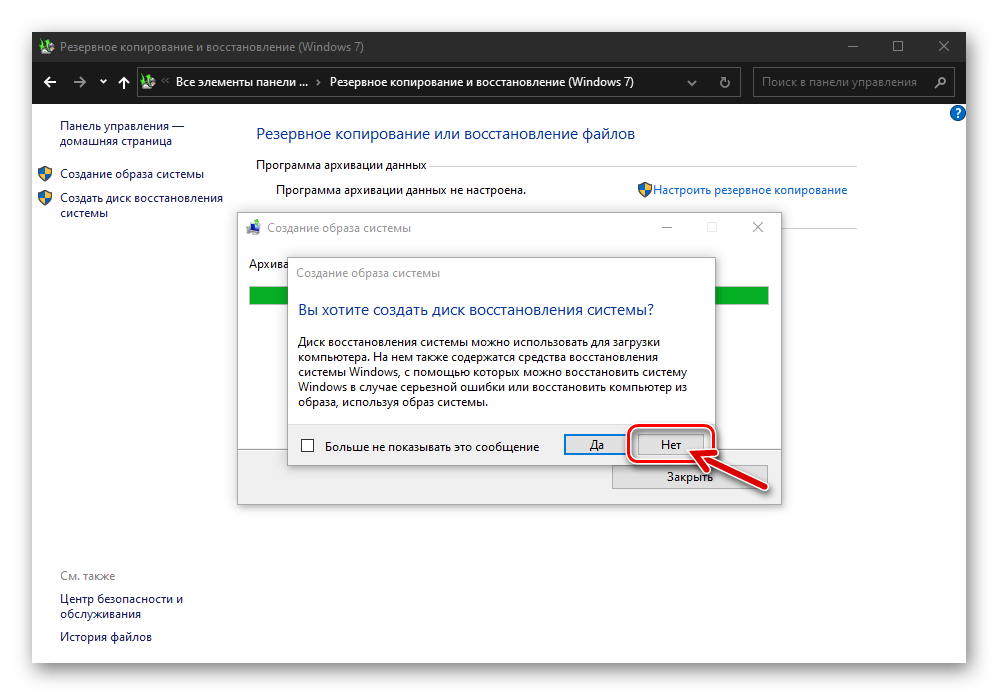Click the control panel icon in address bar
The height and width of the screenshot is (695, 998).
pos(148,81)
